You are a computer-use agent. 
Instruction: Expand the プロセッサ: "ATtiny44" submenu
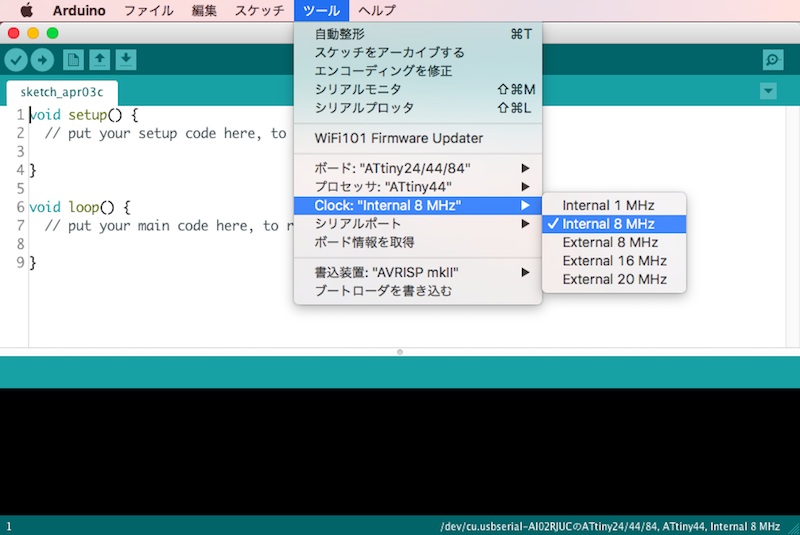click(x=418, y=187)
